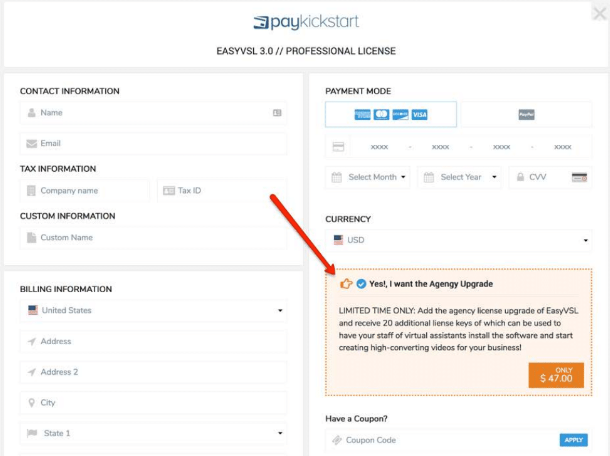
Task: Click the tag icon beside Coupon Code
Action: 337,440
